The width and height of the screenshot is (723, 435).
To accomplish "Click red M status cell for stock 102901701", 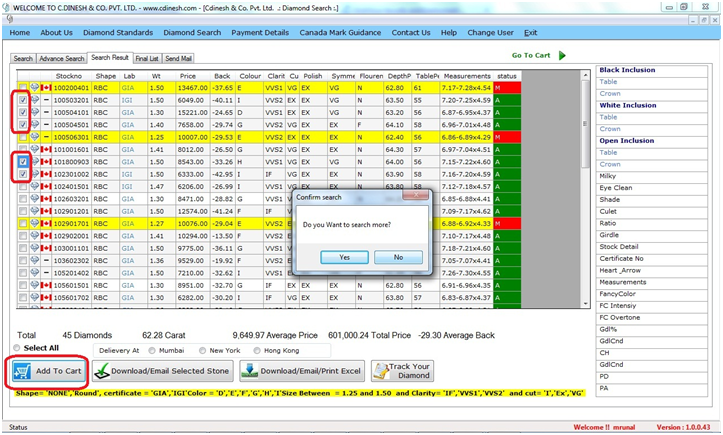I will 507,223.
